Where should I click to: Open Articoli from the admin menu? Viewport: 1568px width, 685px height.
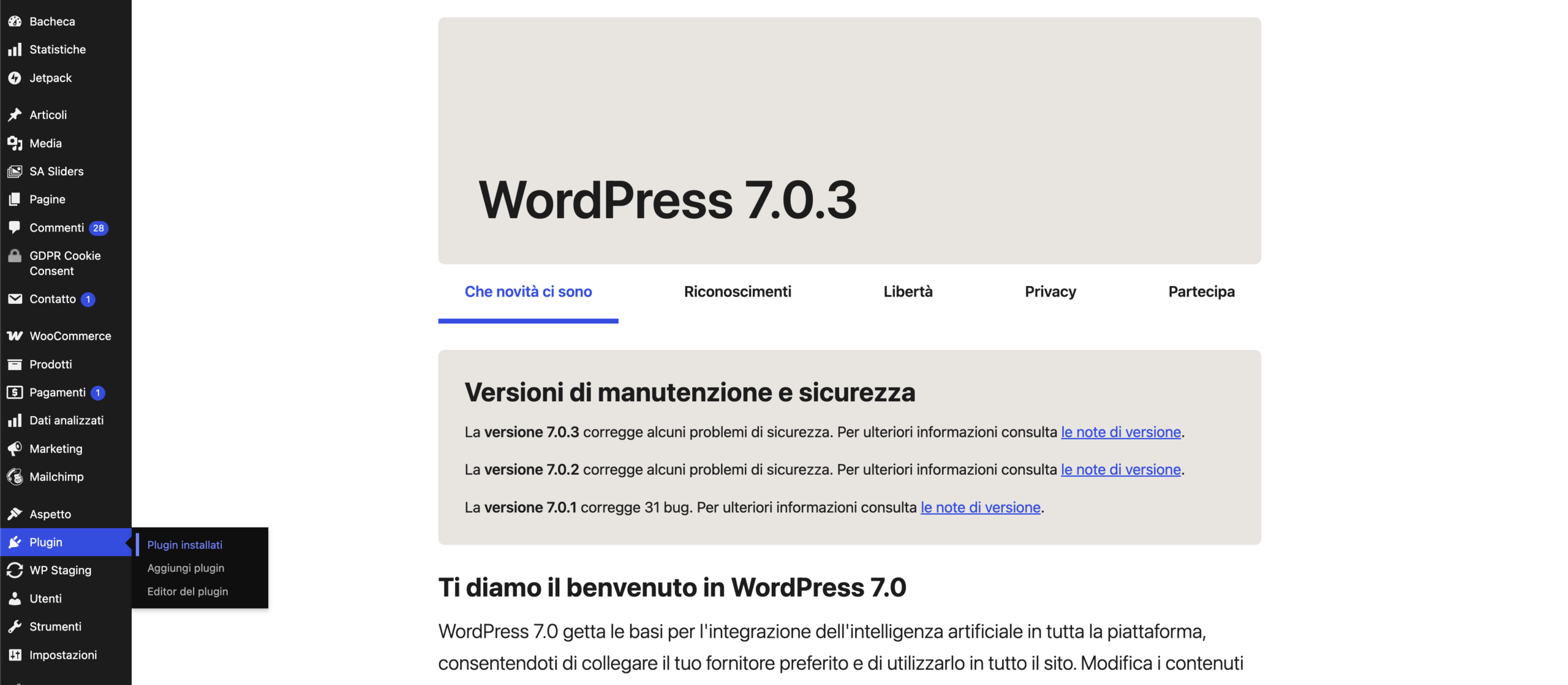[48, 115]
